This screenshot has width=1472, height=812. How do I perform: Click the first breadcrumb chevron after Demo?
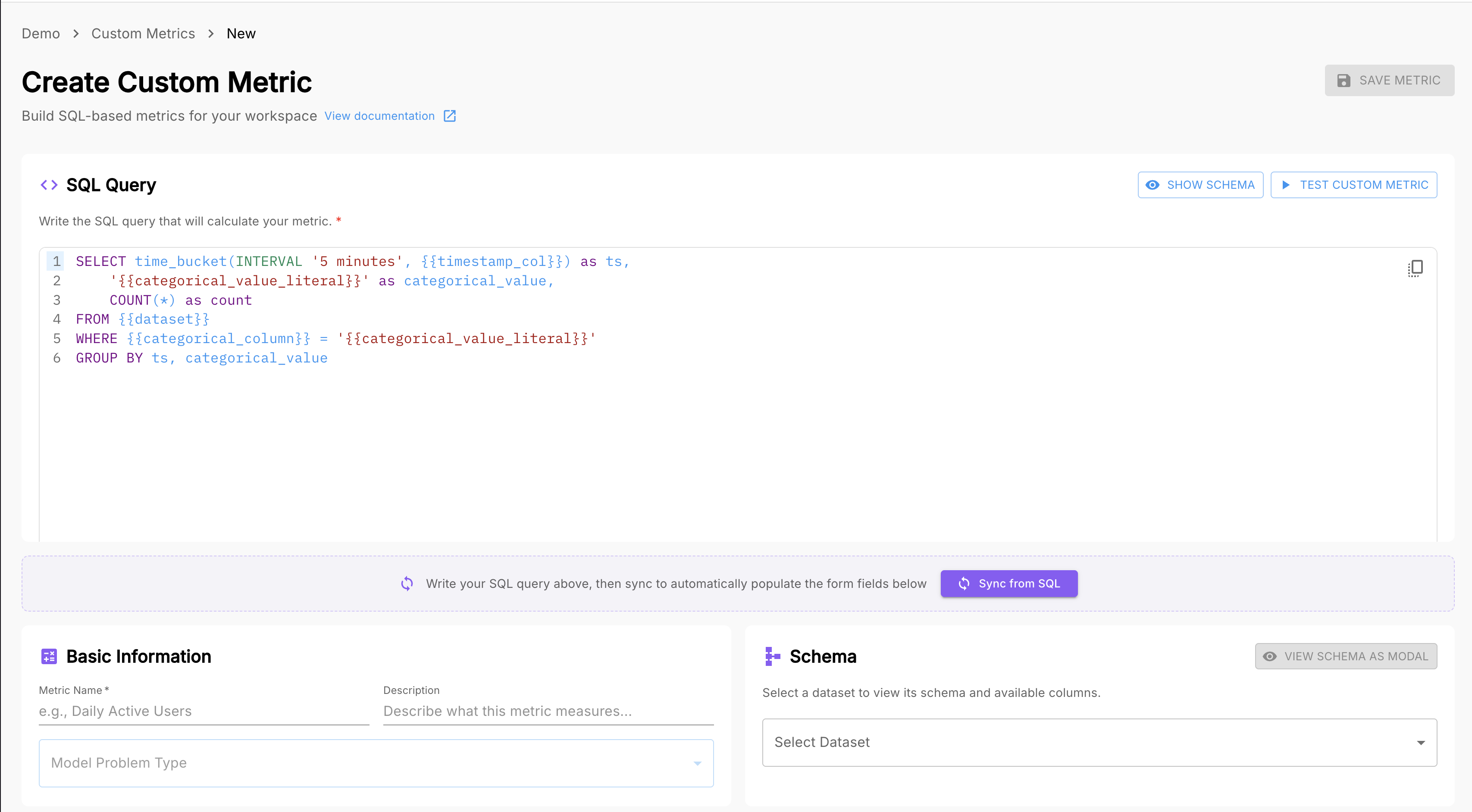point(76,34)
